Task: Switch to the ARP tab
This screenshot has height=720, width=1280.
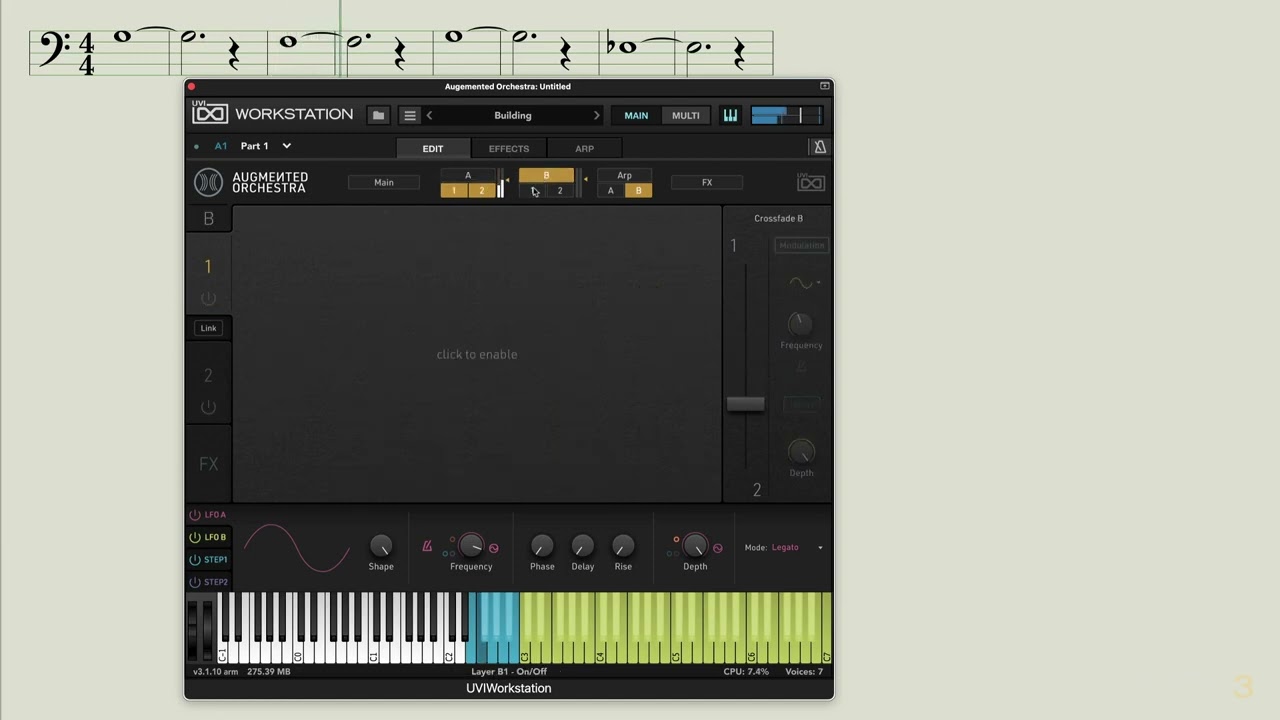Action: point(584,149)
